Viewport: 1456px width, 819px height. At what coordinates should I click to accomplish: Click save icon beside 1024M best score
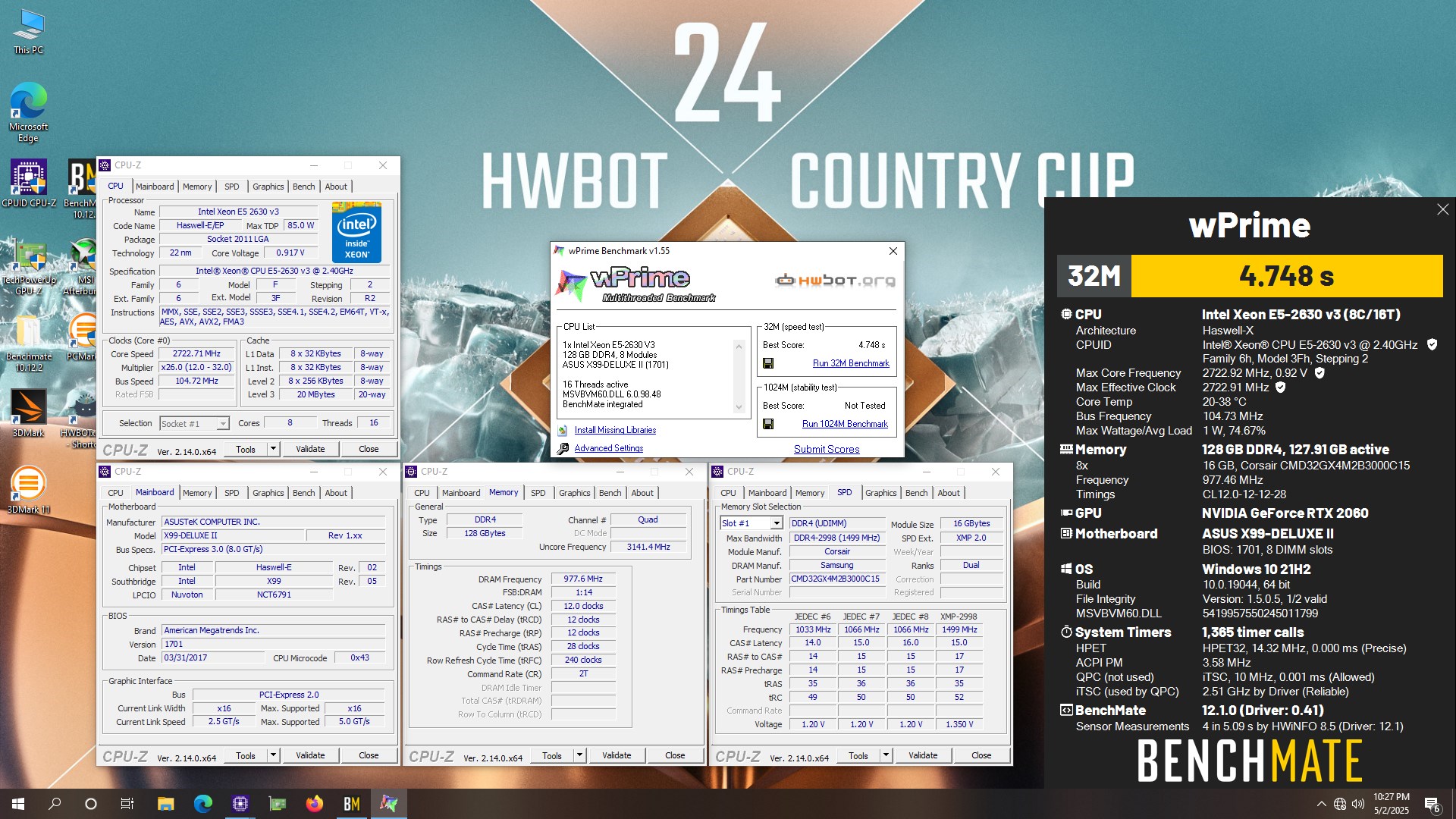[x=768, y=424]
